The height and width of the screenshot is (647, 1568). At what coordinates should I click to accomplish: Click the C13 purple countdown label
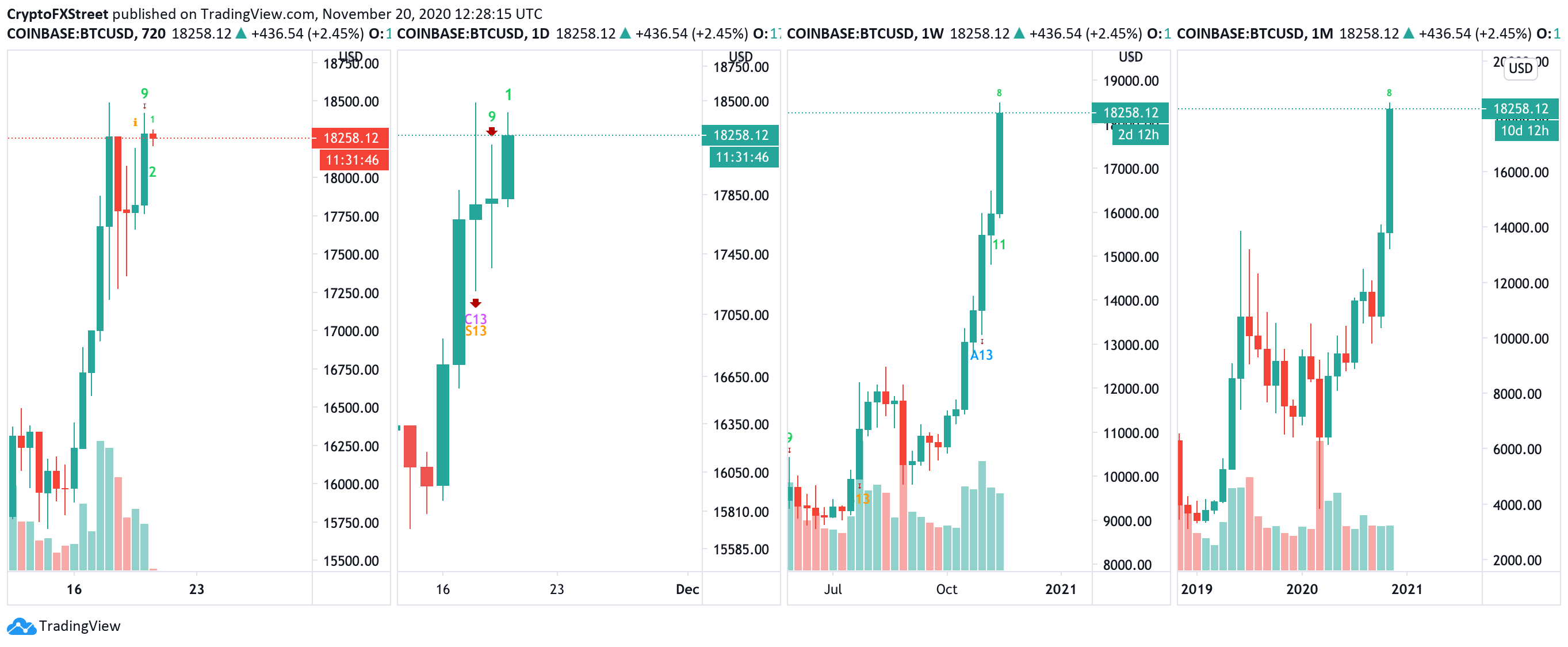pos(475,319)
